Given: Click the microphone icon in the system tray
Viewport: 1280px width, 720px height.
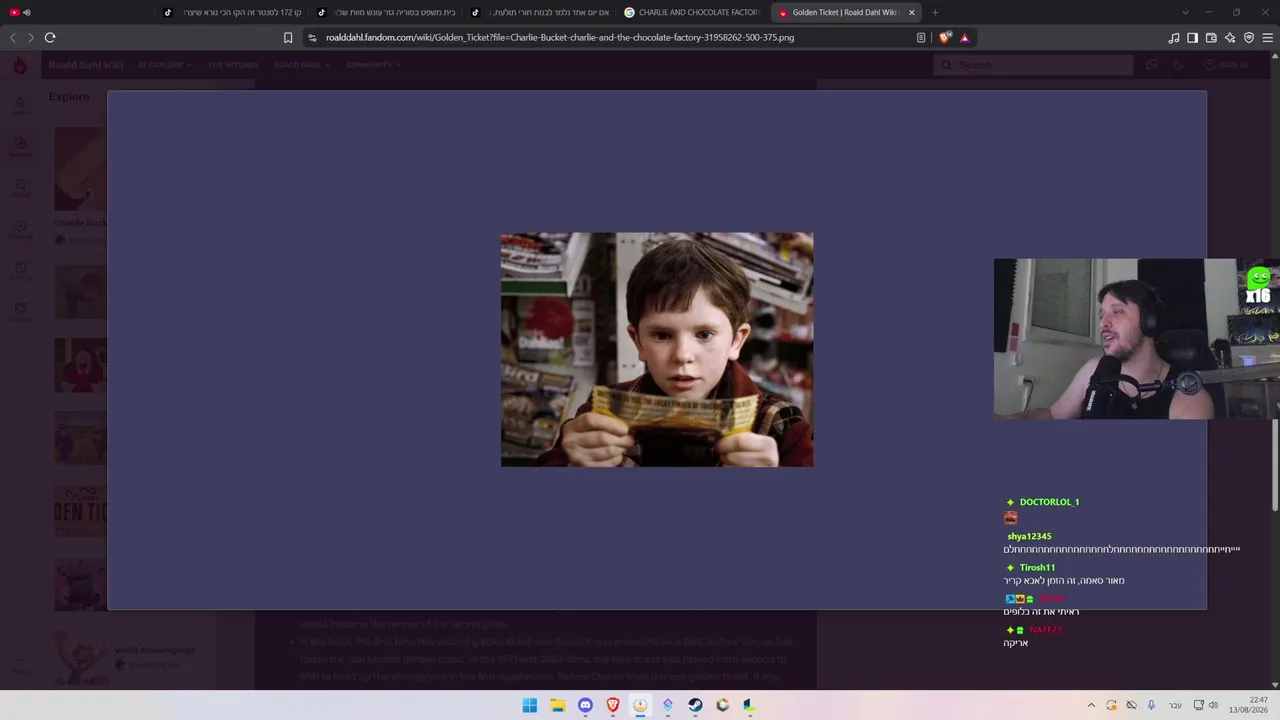Looking at the screenshot, I should coord(1151,706).
